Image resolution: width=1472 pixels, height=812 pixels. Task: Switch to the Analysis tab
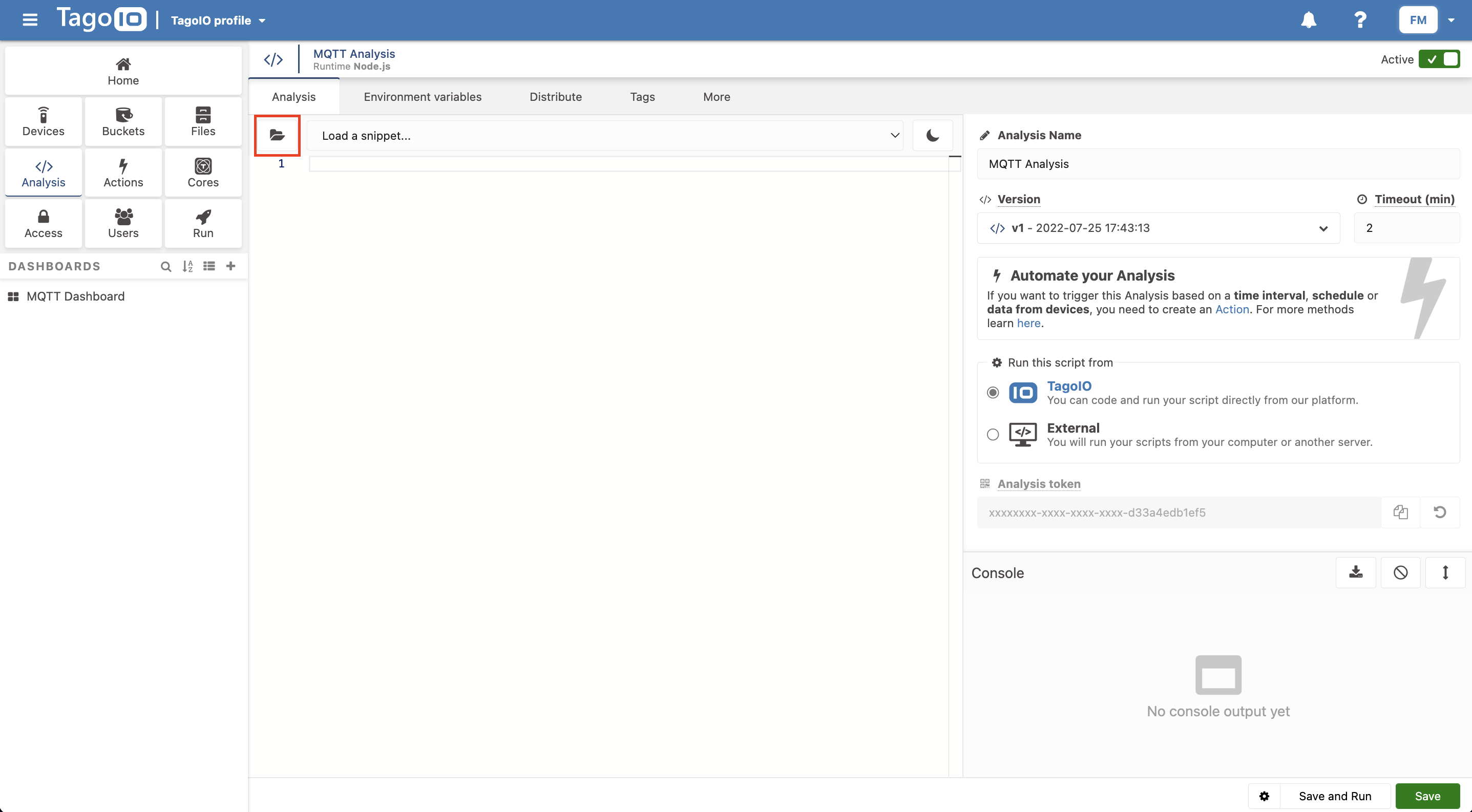pos(293,96)
